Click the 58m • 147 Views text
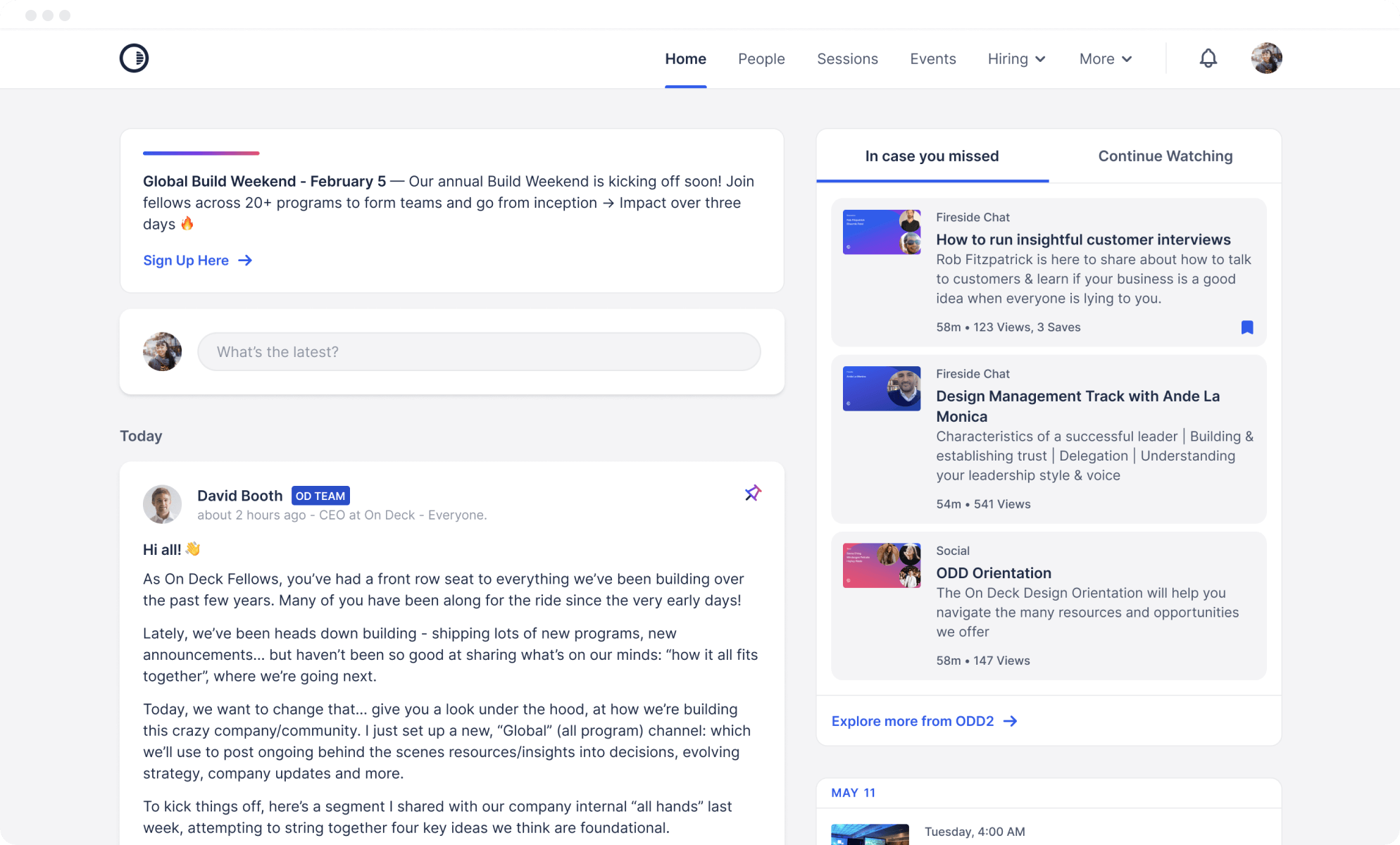The width and height of the screenshot is (1400, 845). coord(983,661)
